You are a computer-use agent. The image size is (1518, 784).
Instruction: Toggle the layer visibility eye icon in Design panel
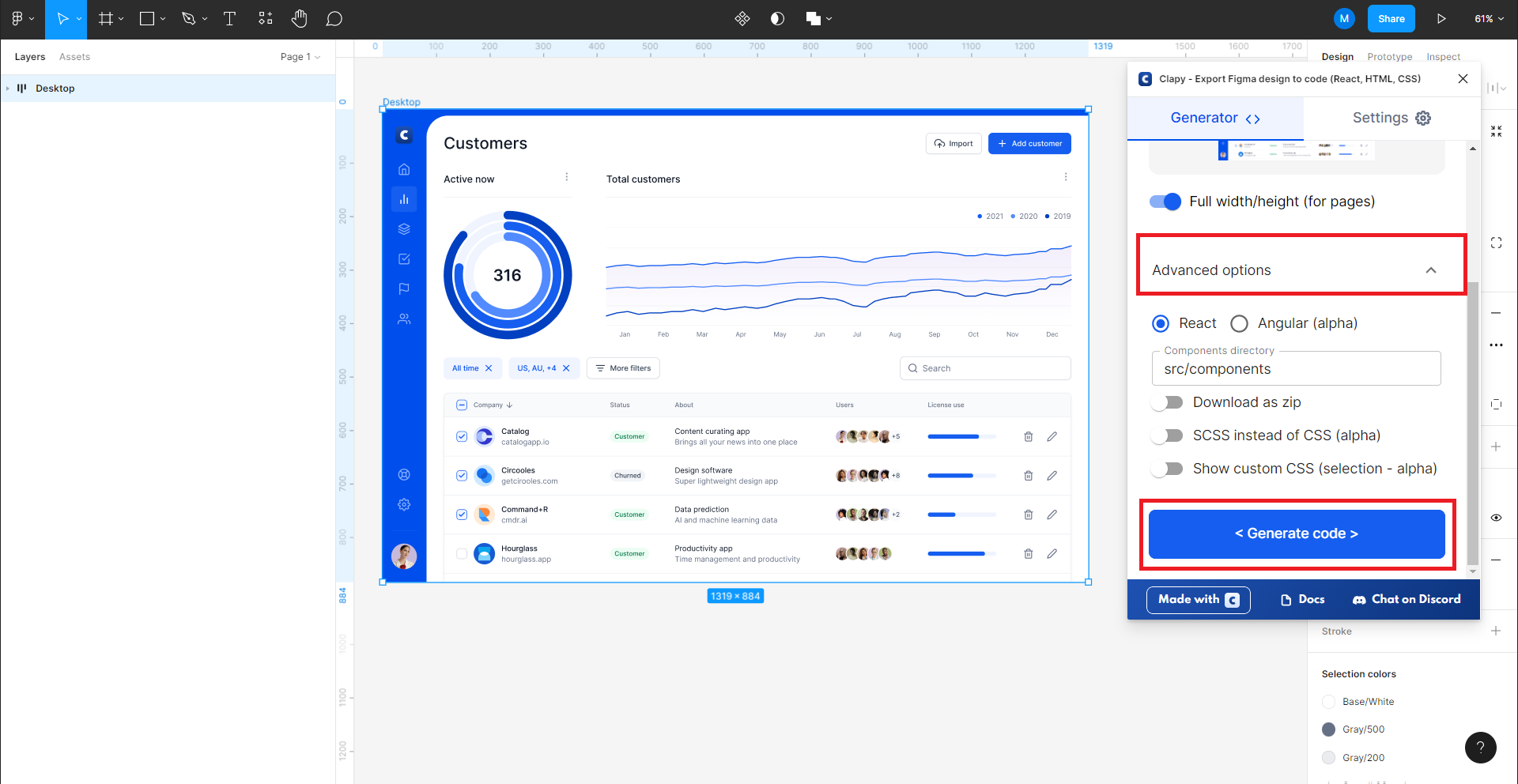[x=1496, y=518]
